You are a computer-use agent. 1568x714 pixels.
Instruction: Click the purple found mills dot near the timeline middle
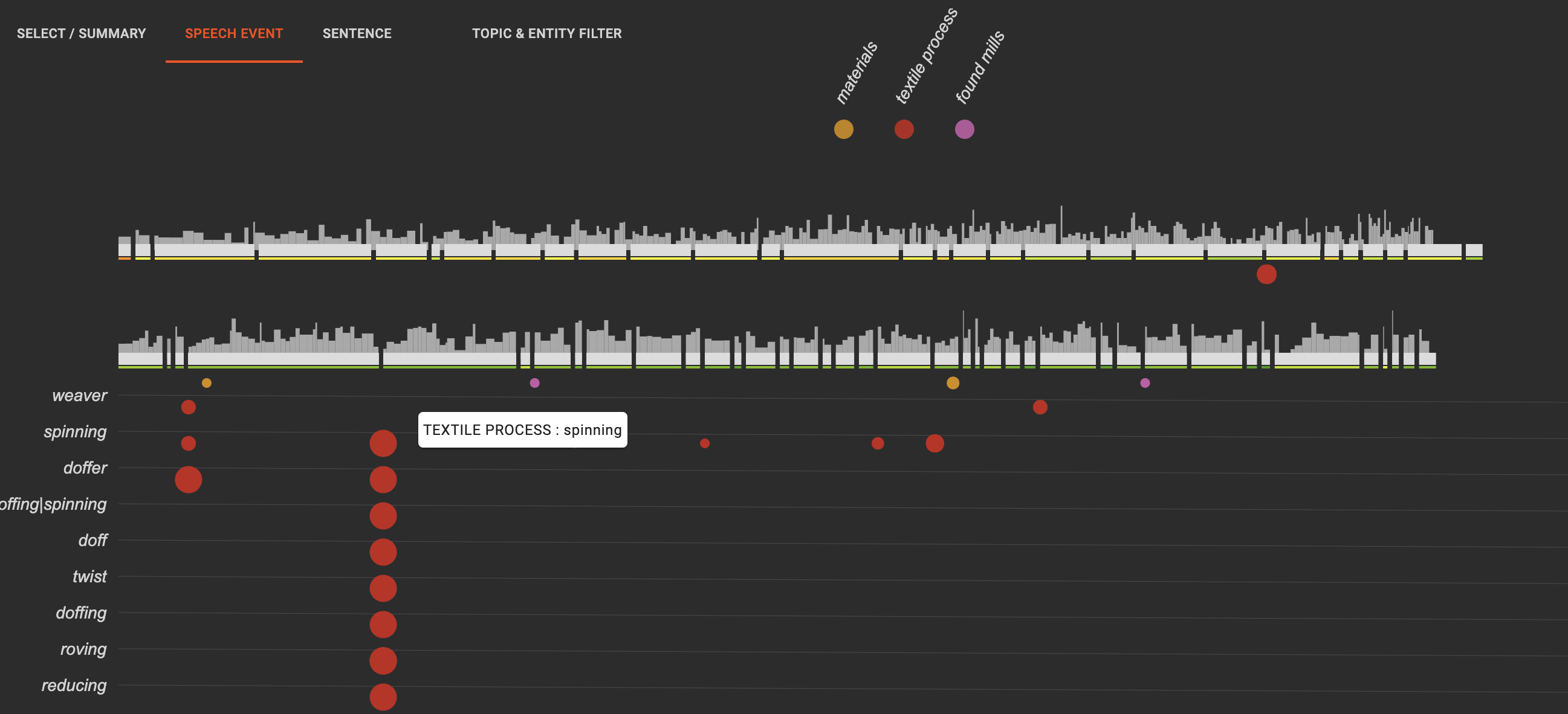(x=534, y=383)
